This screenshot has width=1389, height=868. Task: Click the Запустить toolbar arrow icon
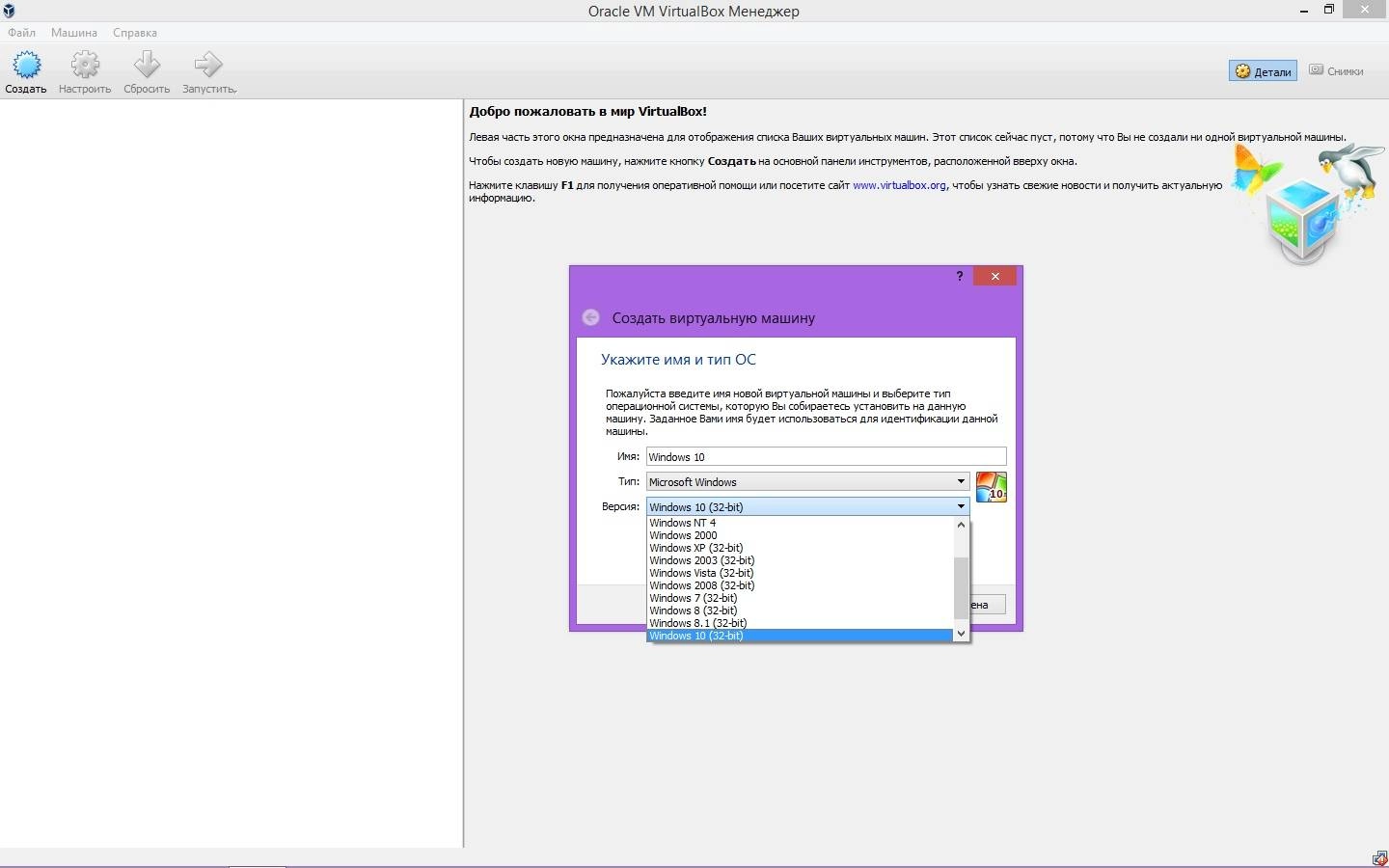[x=208, y=66]
